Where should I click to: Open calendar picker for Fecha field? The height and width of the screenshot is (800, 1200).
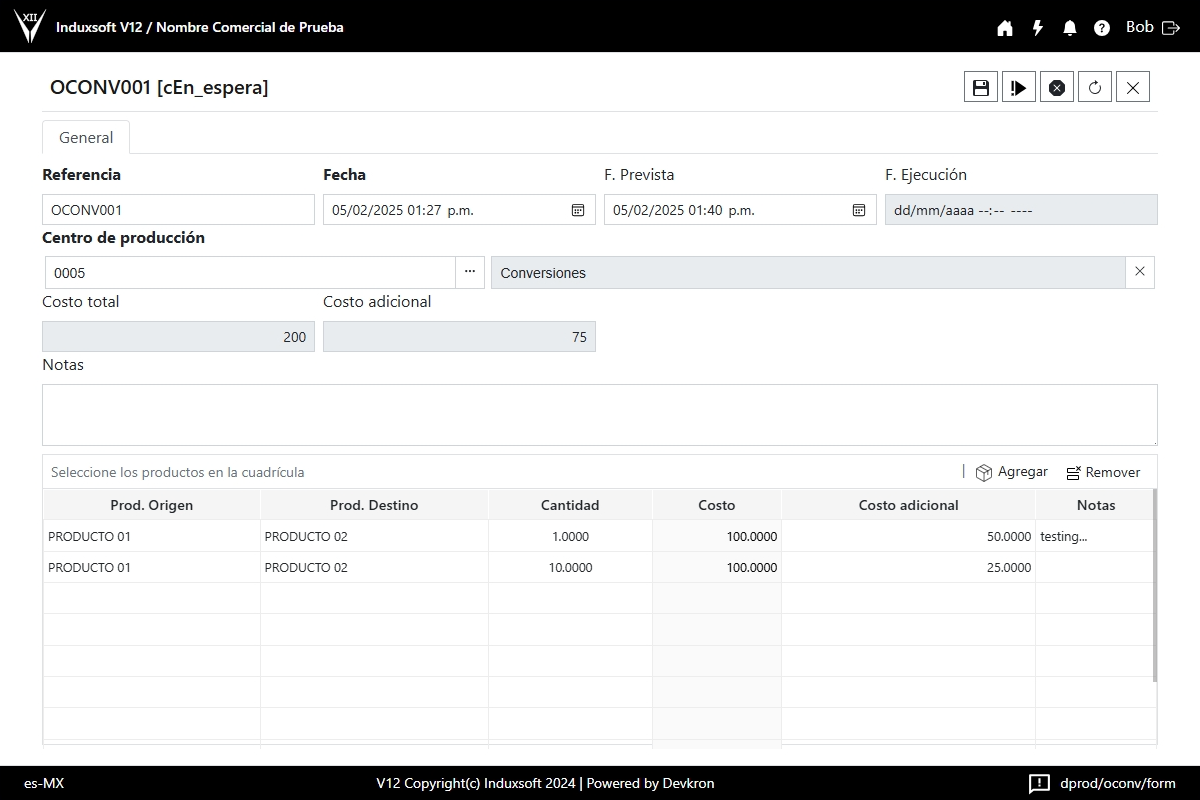click(578, 210)
